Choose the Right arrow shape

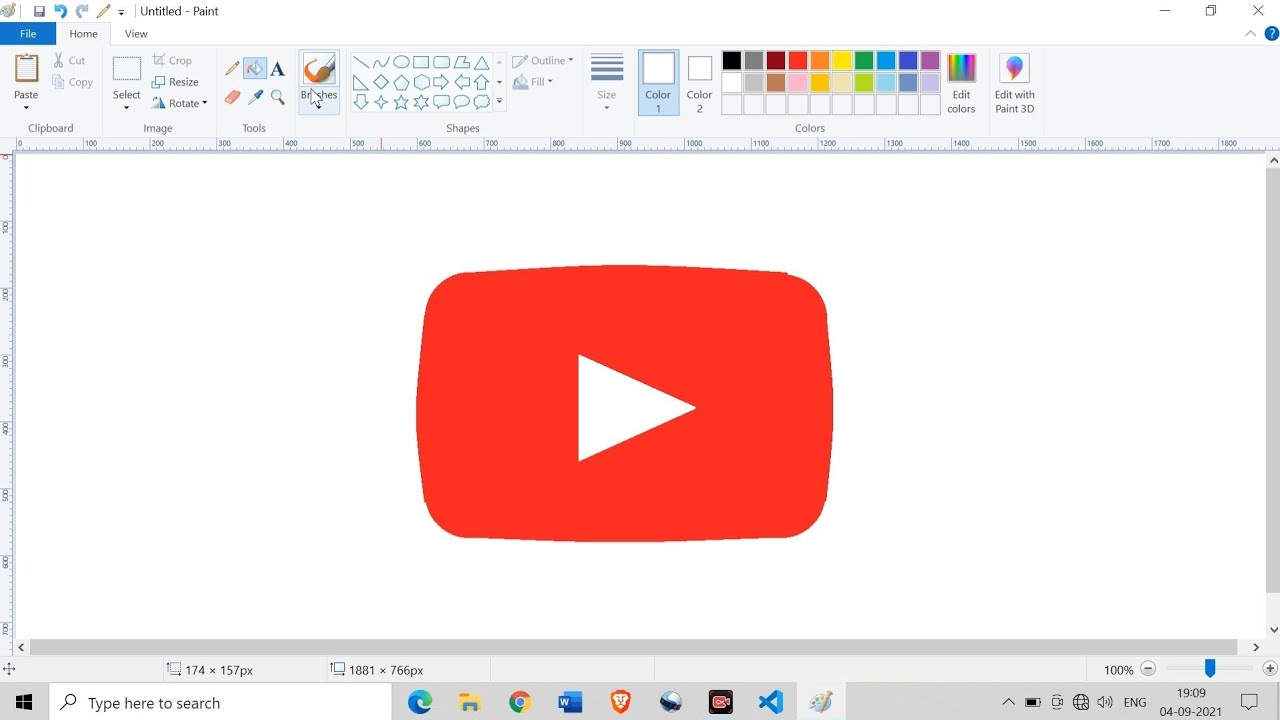(x=441, y=82)
